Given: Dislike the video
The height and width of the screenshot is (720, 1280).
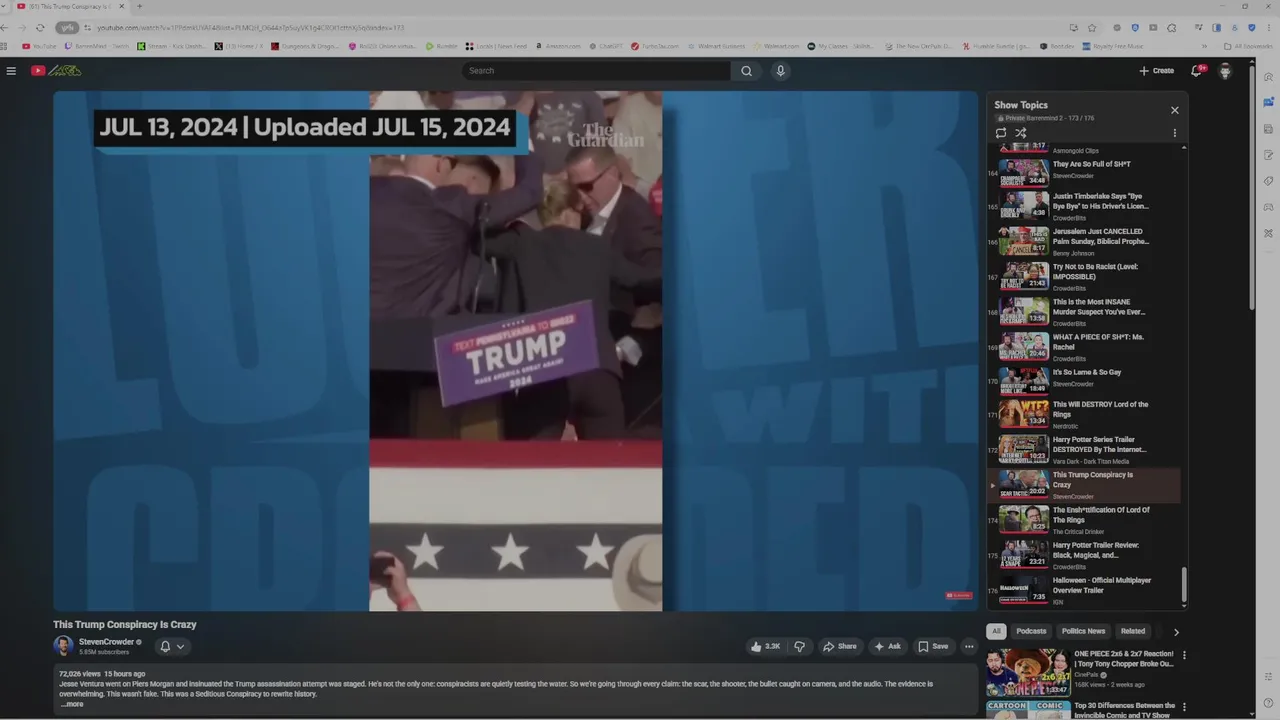Looking at the screenshot, I should point(799,646).
